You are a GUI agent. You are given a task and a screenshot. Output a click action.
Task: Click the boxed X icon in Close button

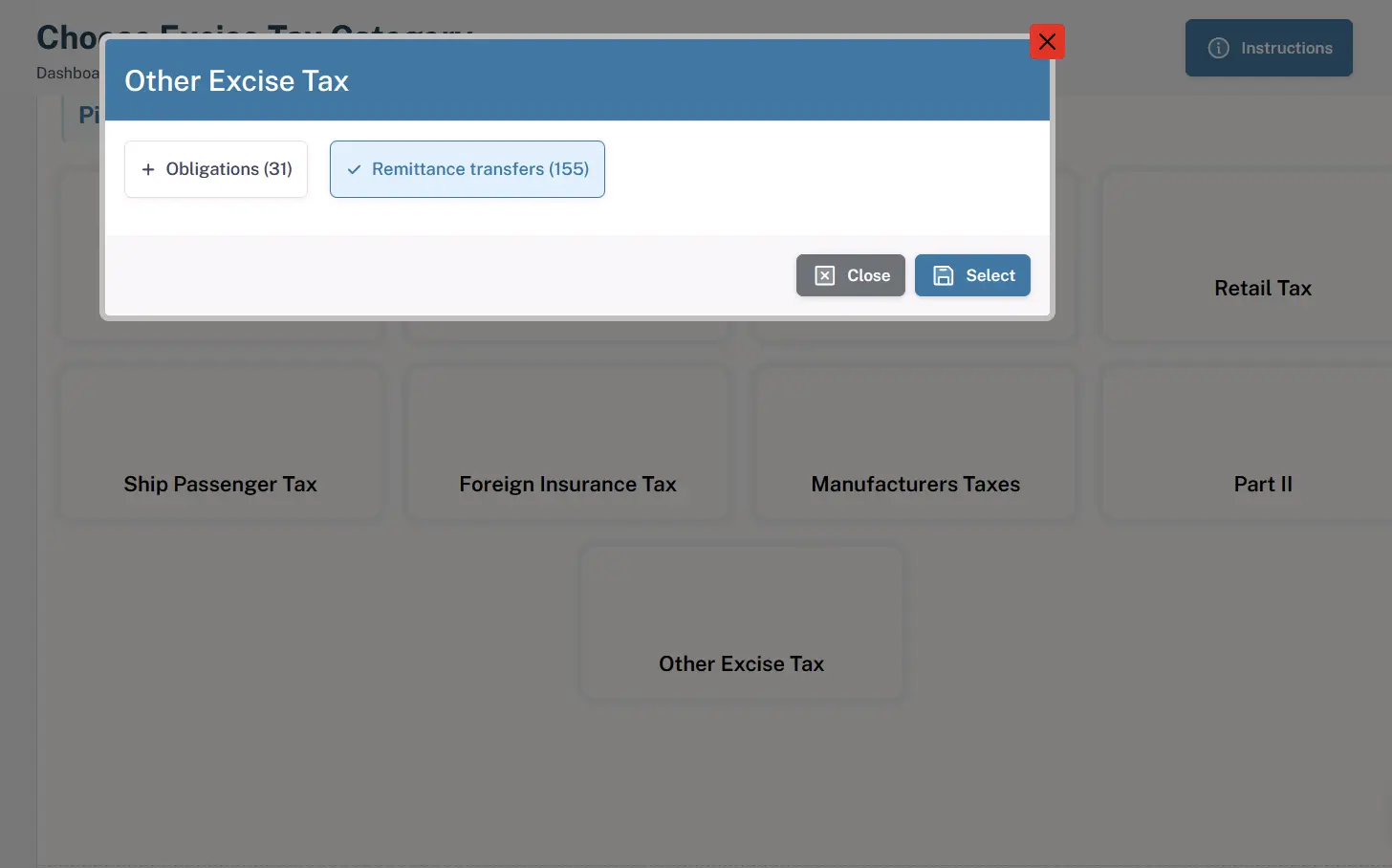click(x=824, y=275)
